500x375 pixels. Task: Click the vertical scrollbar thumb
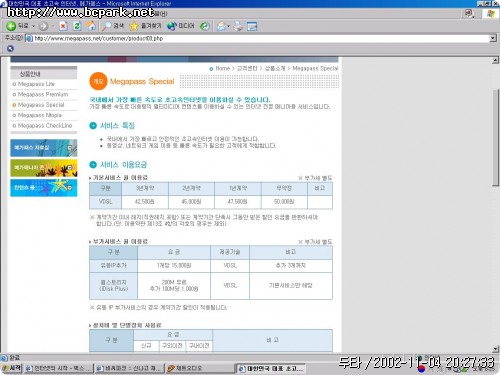[495, 137]
